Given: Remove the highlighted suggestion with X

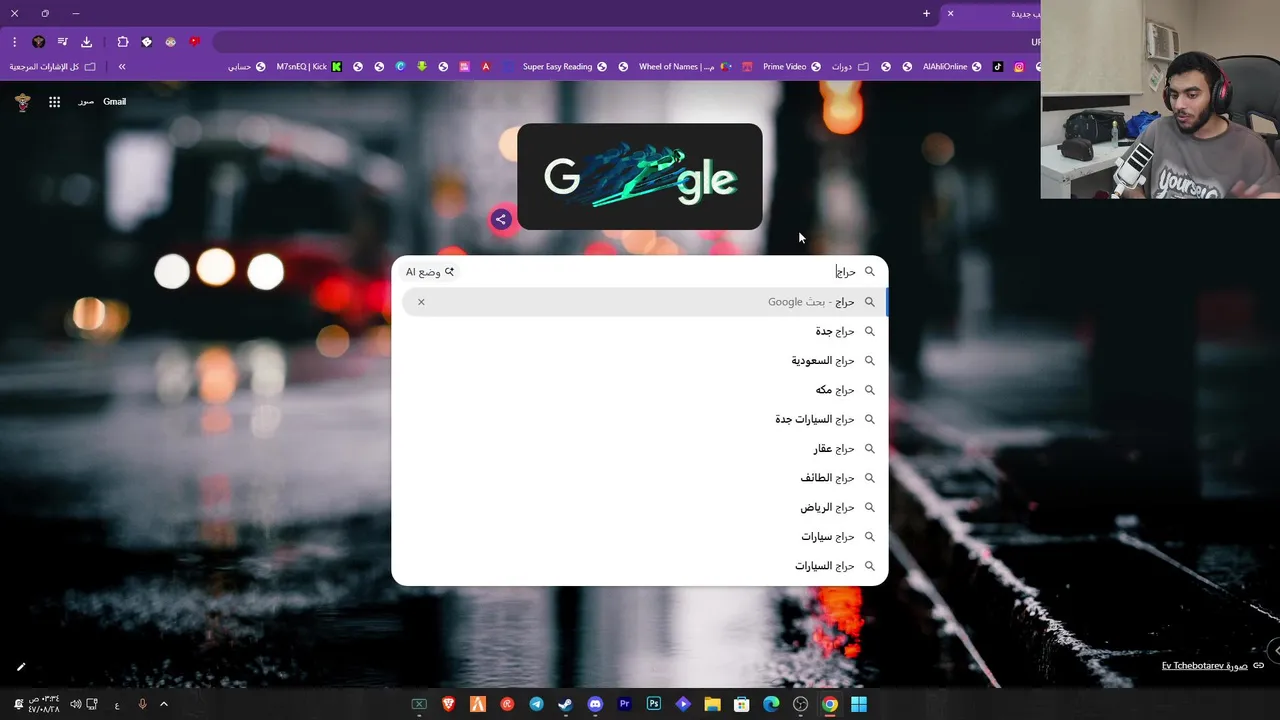Looking at the screenshot, I should [x=421, y=302].
